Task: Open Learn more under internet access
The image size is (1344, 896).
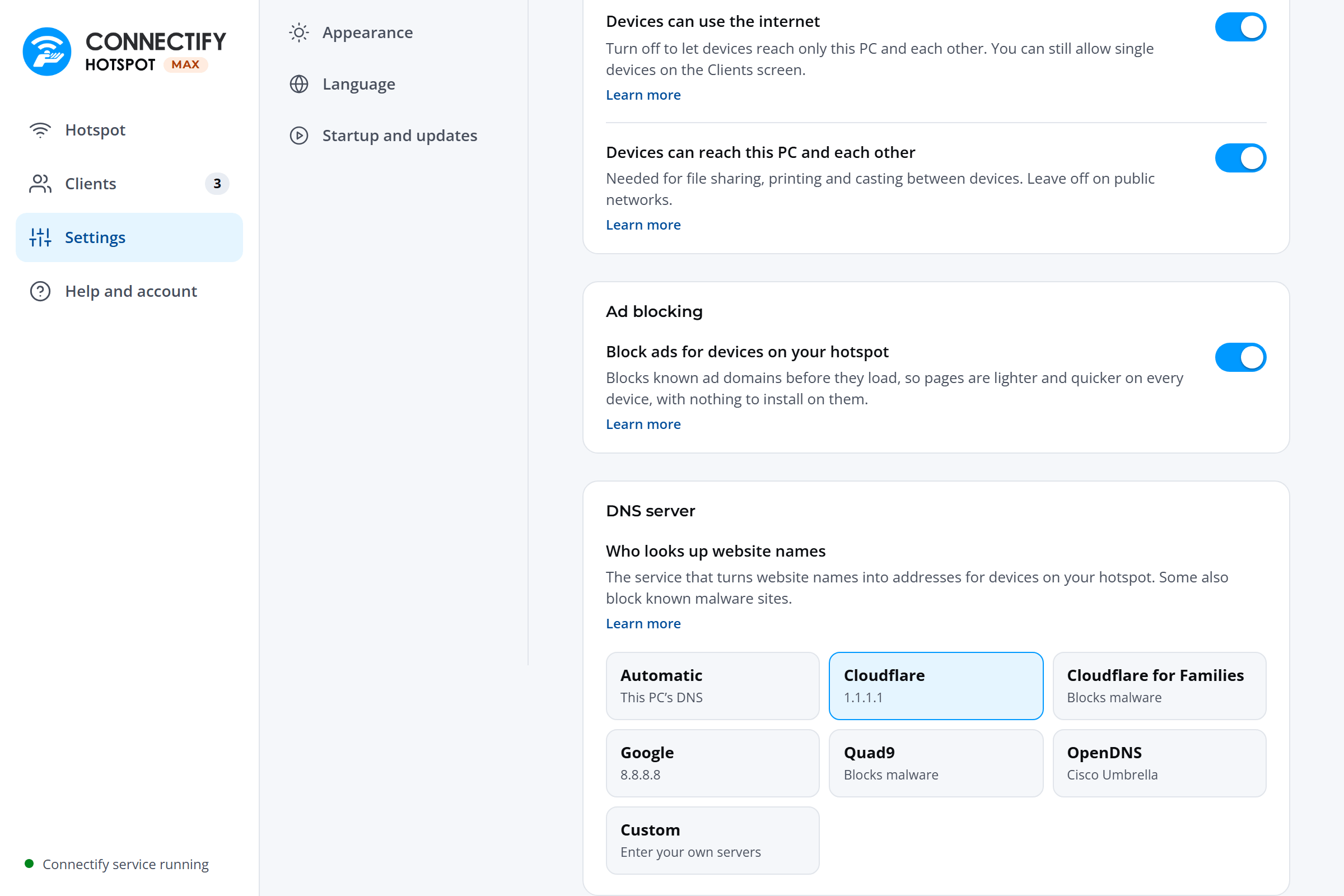Action: pos(643,95)
